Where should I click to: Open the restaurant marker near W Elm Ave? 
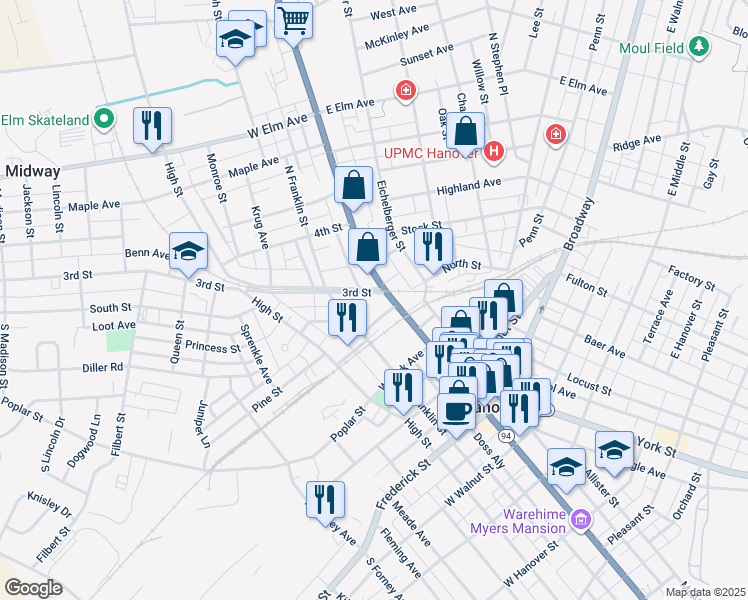(x=151, y=126)
